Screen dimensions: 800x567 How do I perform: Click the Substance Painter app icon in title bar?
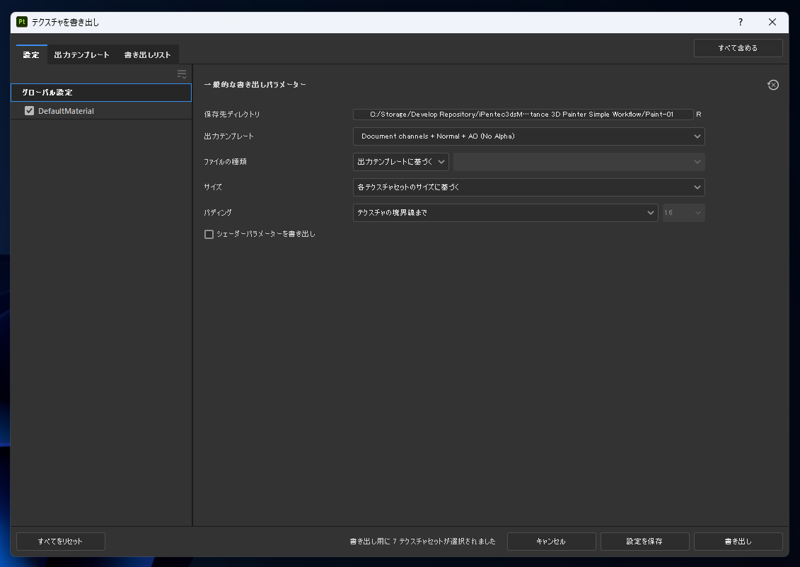click(x=21, y=22)
